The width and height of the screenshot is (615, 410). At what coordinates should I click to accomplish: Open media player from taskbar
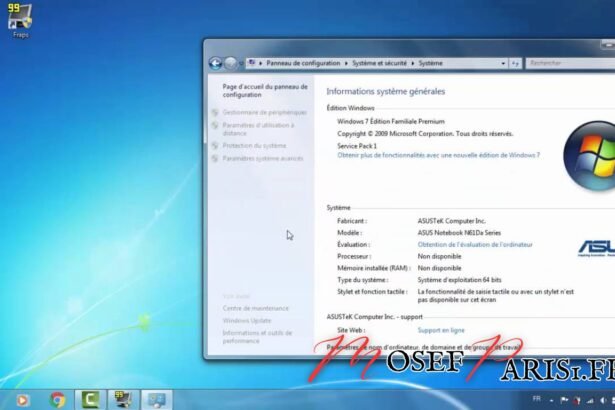tap(22, 400)
